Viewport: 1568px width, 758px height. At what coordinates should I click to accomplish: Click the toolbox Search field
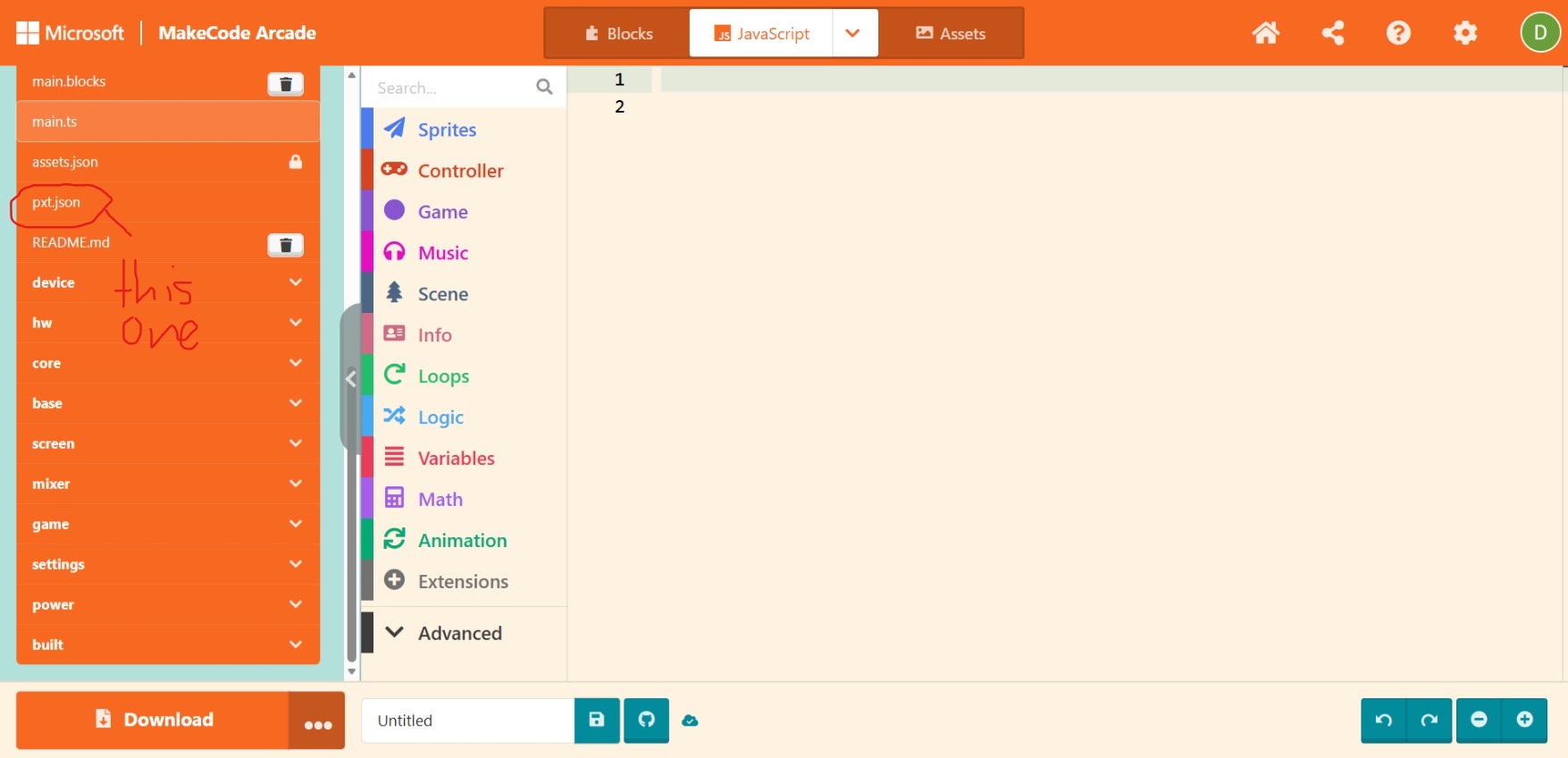451,88
